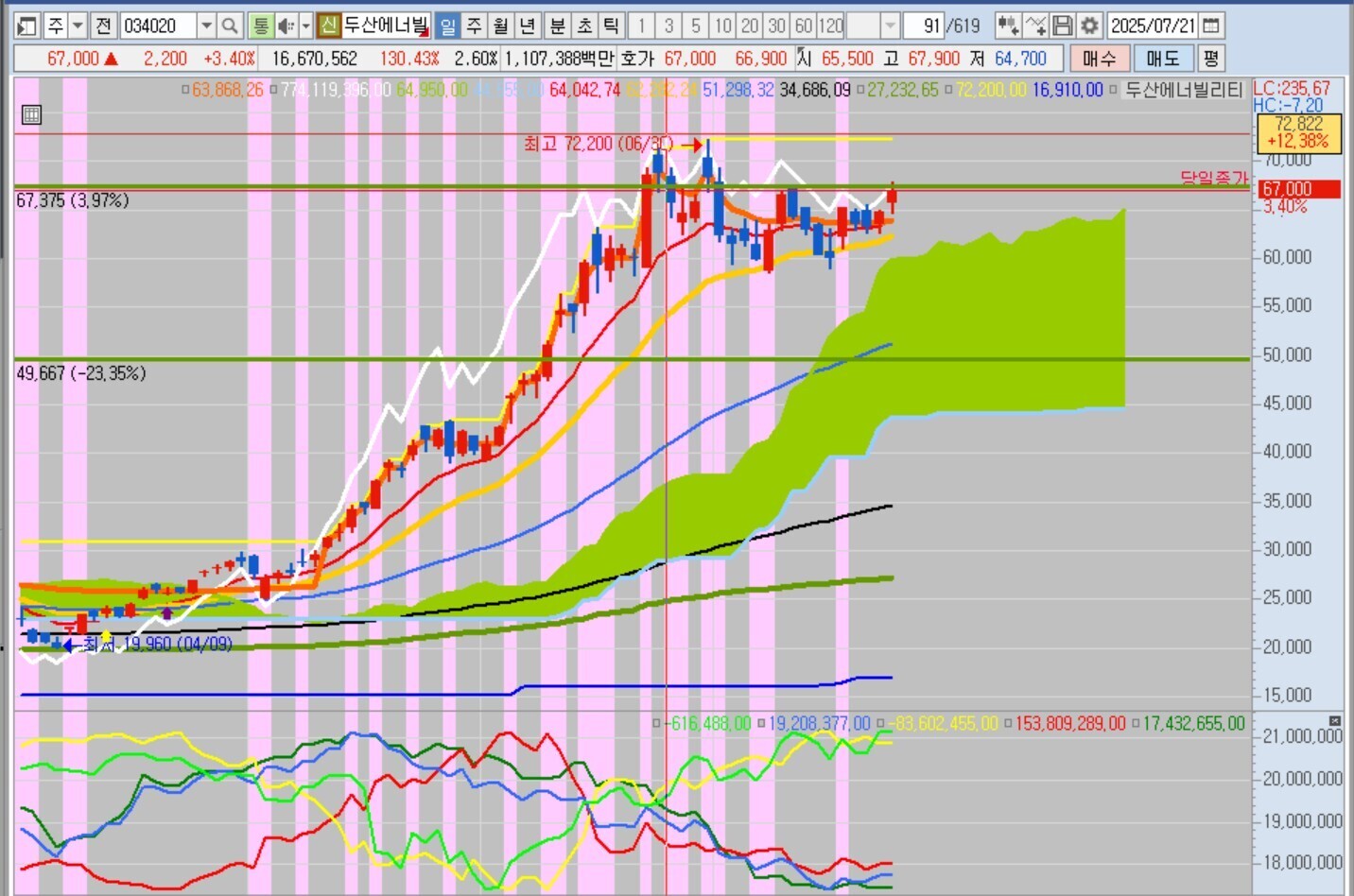Screen dimensions: 1354x896
Task: Switch to 초 second chart period
Action: [584, 26]
